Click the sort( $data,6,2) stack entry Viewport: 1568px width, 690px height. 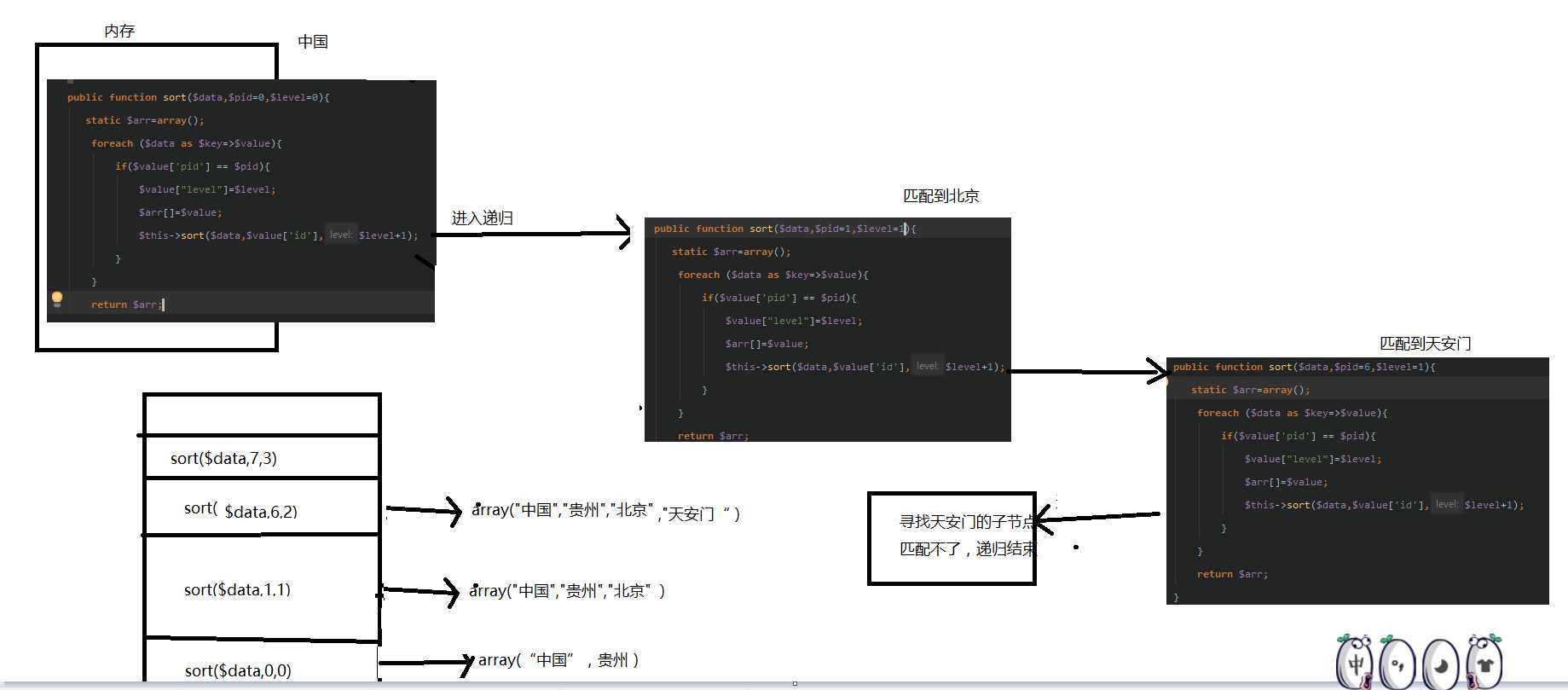pyautogui.click(x=240, y=510)
